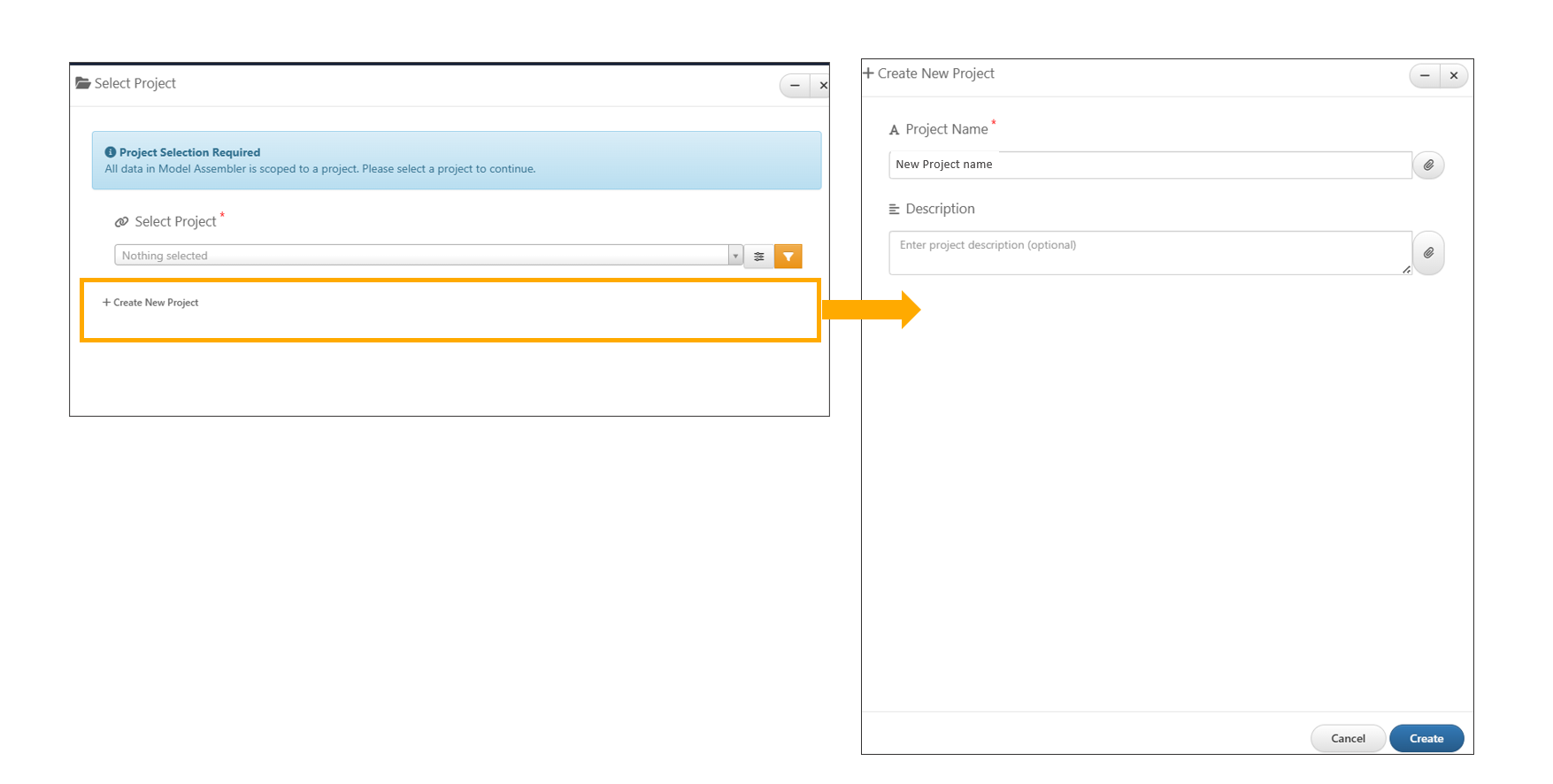Image resolution: width=1553 pixels, height=784 pixels.
Task: Click the description box resize handle
Action: click(1406, 270)
